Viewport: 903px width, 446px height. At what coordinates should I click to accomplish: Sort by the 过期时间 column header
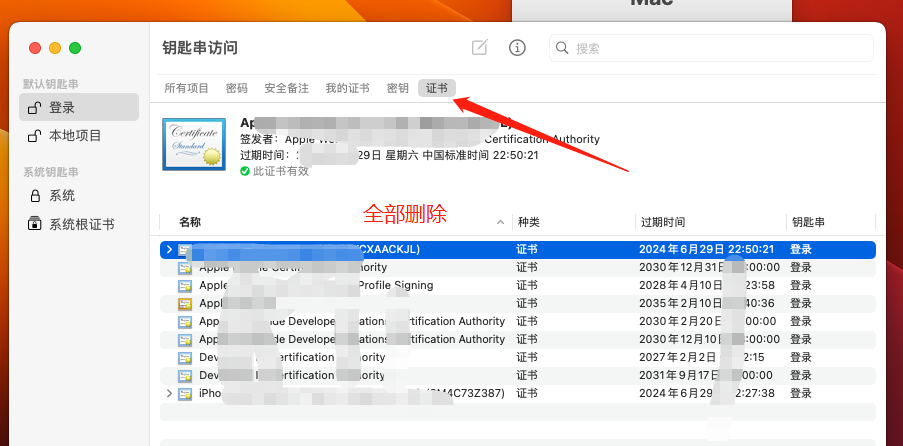pyautogui.click(x=663, y=222)
